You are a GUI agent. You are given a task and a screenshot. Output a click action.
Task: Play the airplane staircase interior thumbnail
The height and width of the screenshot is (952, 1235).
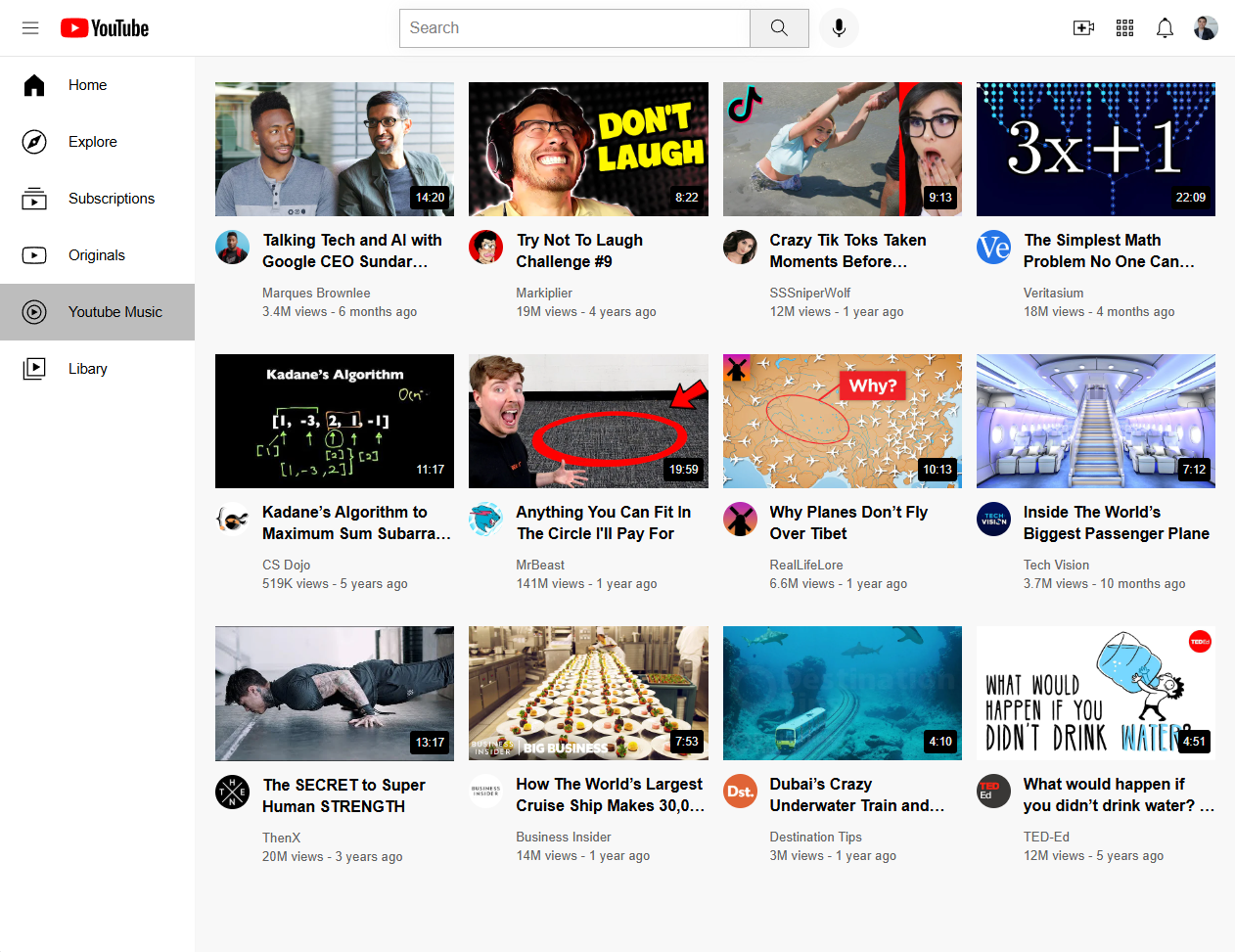point(1096,421)
